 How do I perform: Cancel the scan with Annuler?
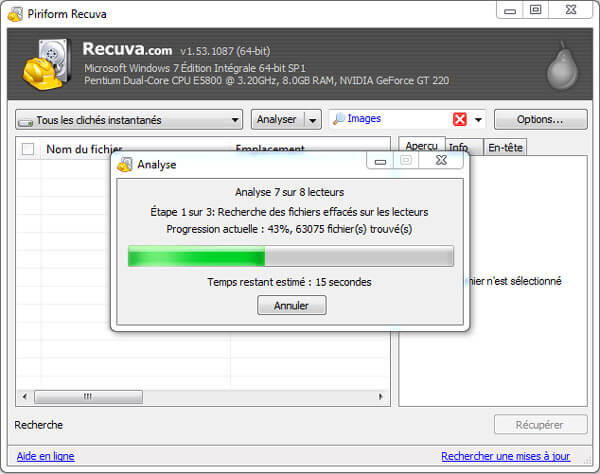point(292,305)
